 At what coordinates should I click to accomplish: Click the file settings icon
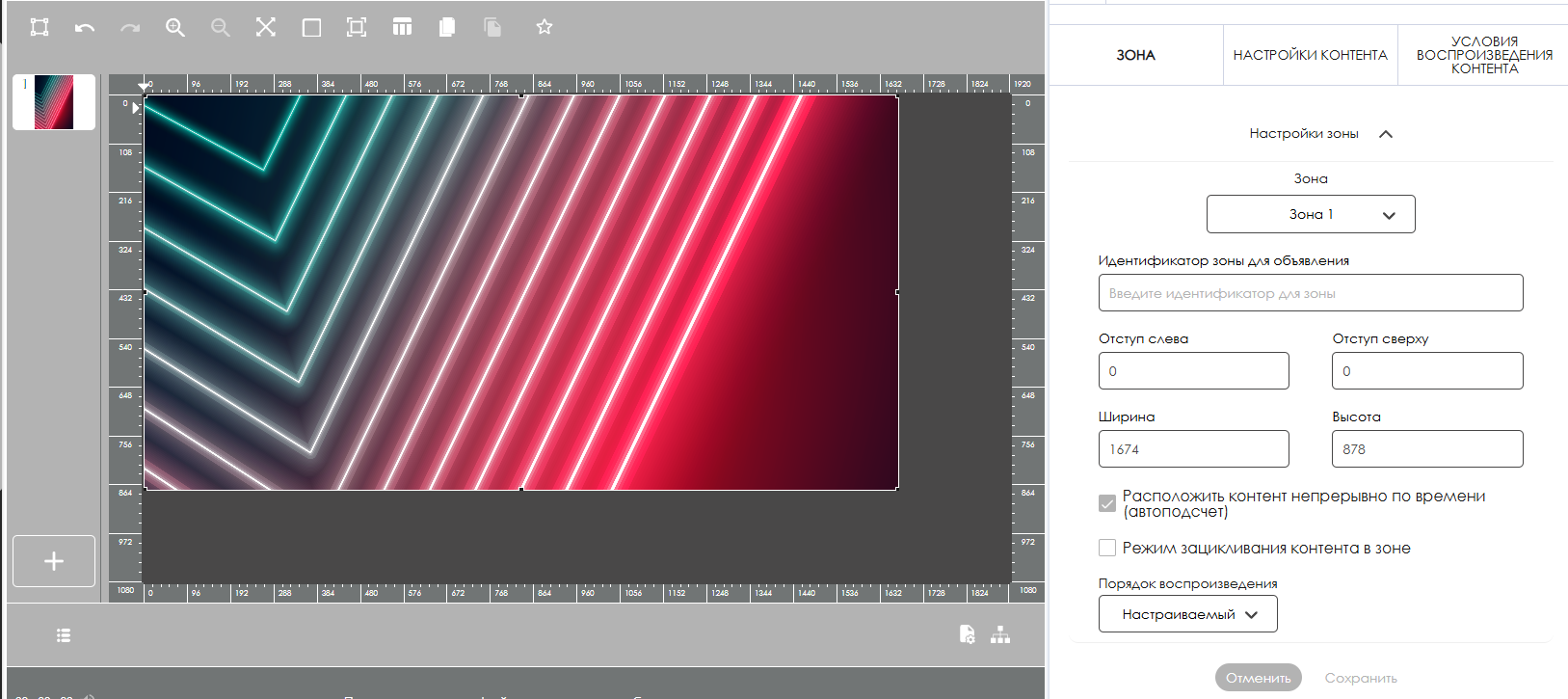pos(967,634)
